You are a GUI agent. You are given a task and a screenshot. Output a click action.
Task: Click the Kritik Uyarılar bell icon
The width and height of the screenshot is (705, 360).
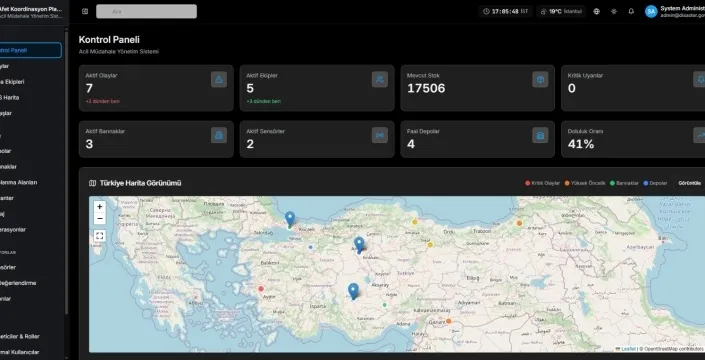tap(700, 80)
